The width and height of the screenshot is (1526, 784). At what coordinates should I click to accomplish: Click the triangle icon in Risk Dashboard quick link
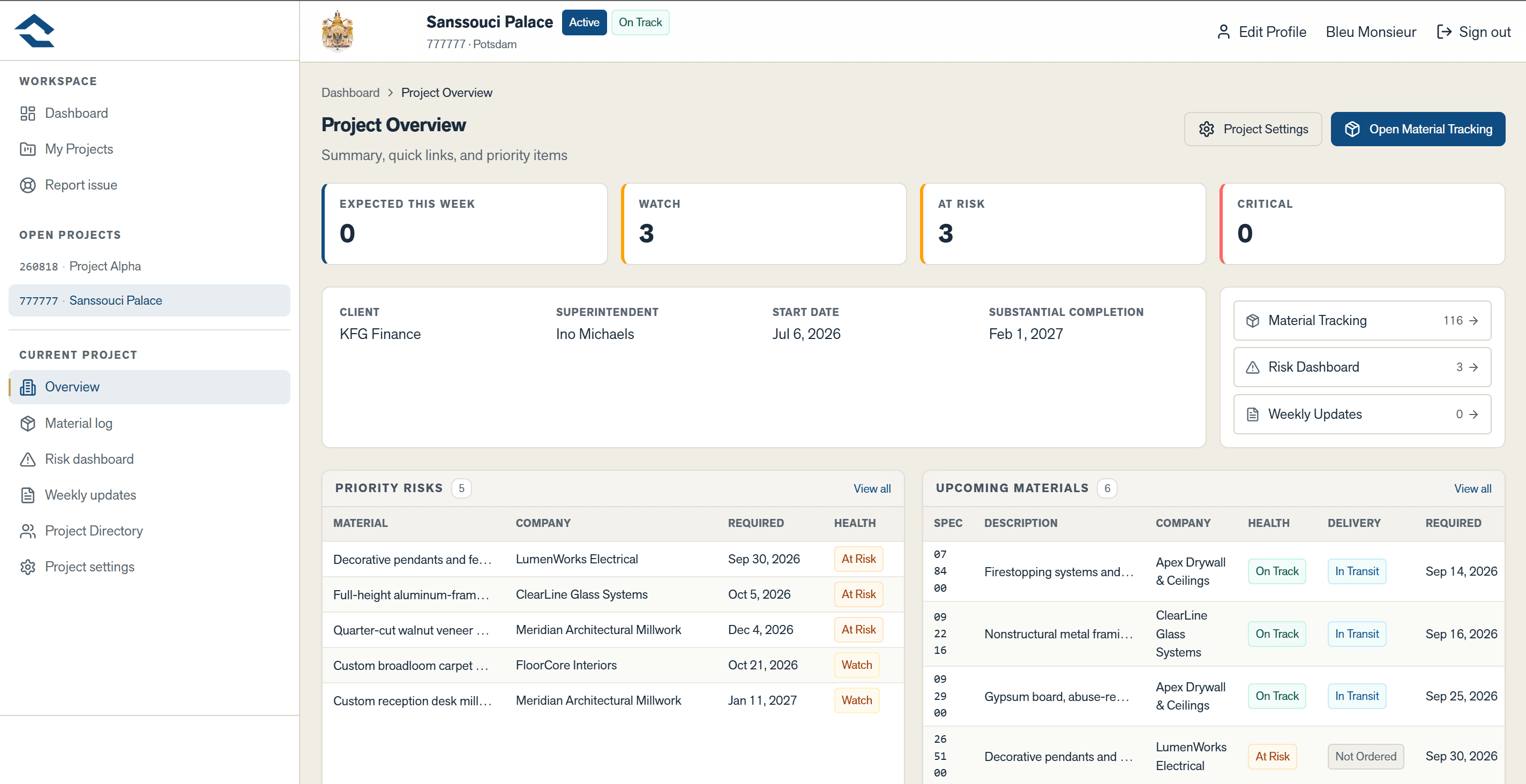(x=1252, y=367)
